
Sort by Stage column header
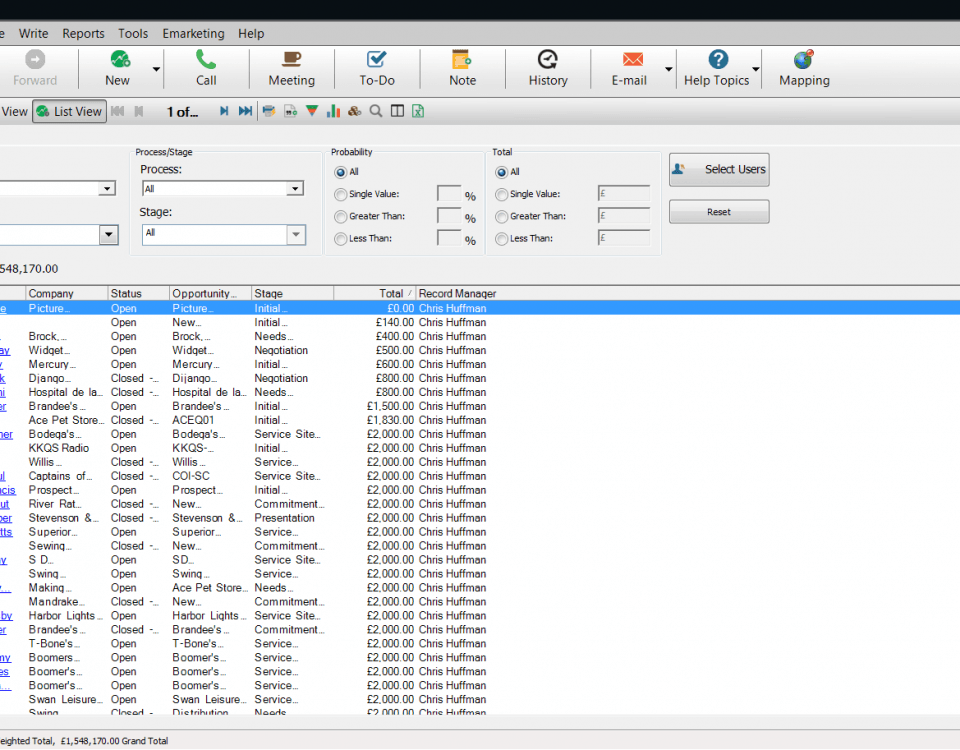click(x=293, y=293)
